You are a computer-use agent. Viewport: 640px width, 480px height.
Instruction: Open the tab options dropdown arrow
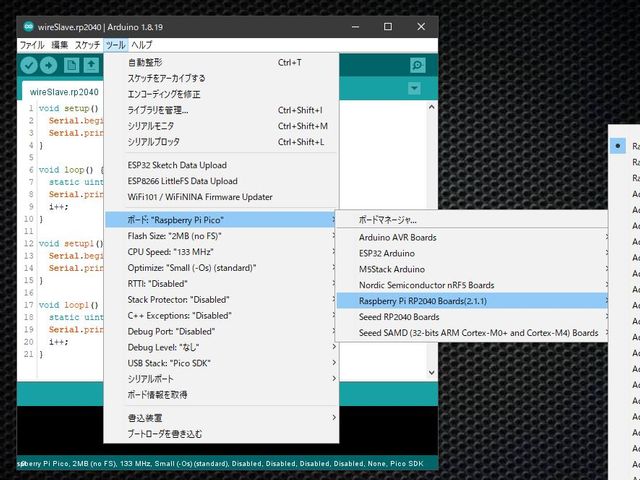click(414, 88)
